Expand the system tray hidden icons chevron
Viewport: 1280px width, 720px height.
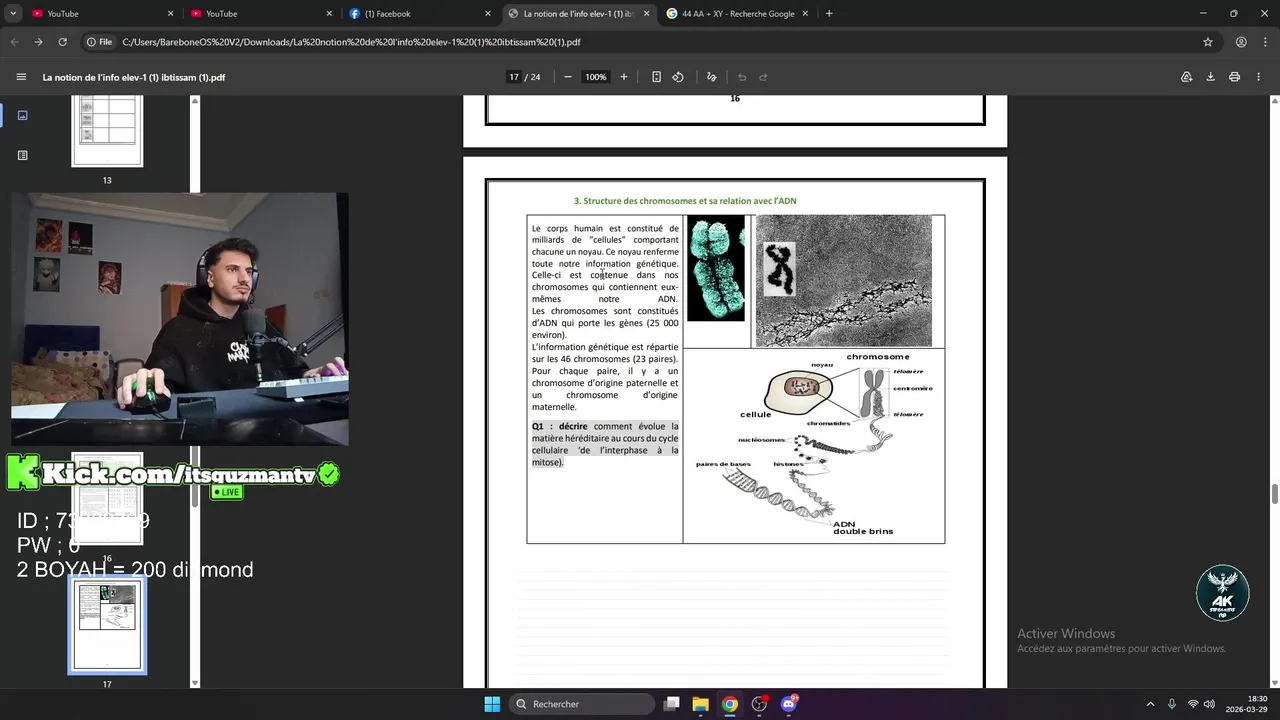click(x=1150, y=704)
